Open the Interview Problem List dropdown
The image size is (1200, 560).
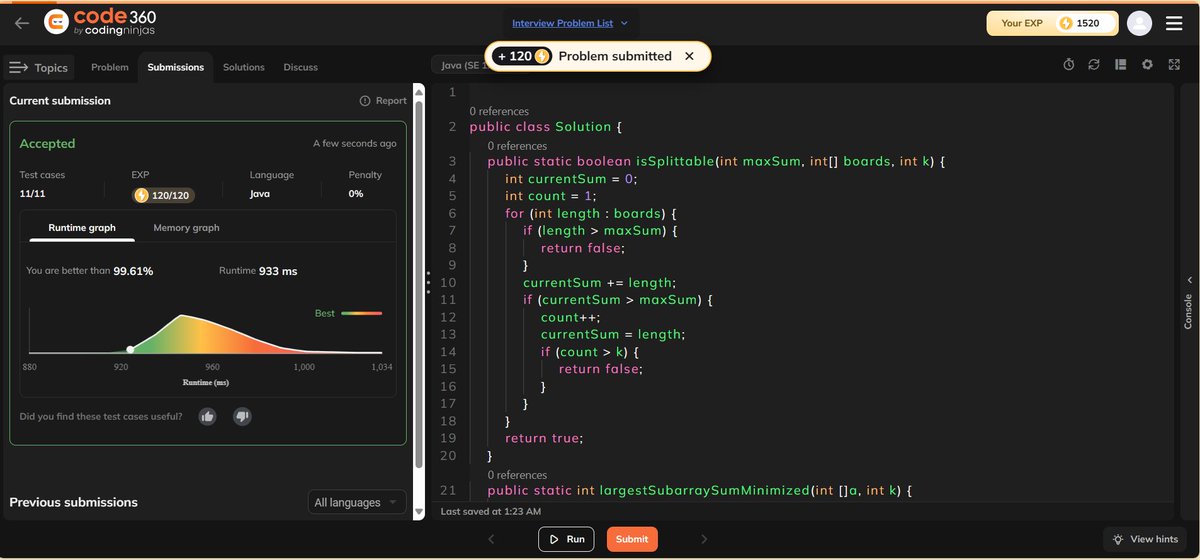pos(570,23)
